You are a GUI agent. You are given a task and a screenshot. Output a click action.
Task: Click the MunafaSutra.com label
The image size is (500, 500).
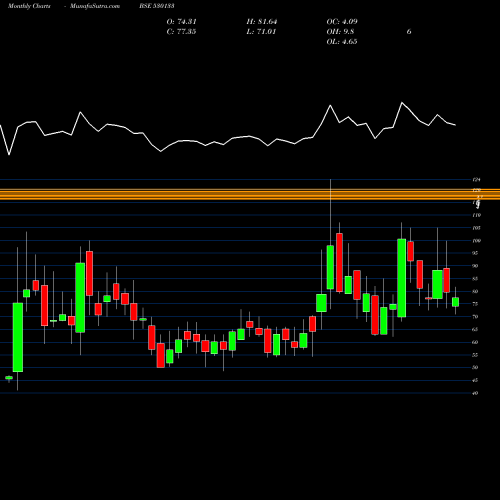click(95, 6)
